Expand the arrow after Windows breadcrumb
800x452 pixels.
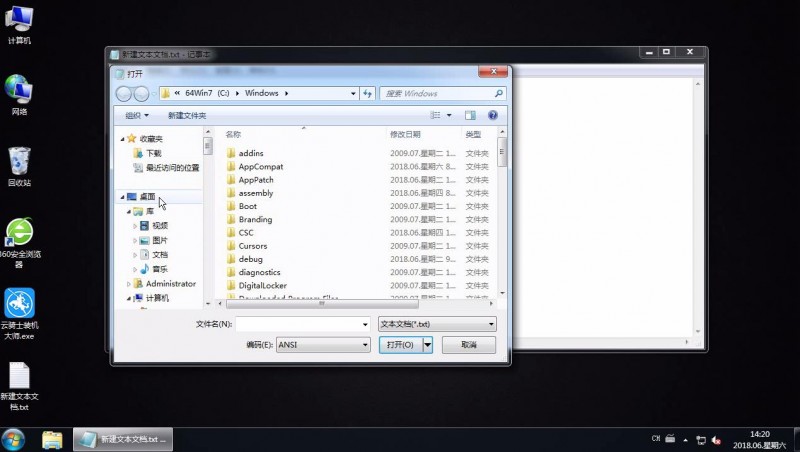pos(287,93)
